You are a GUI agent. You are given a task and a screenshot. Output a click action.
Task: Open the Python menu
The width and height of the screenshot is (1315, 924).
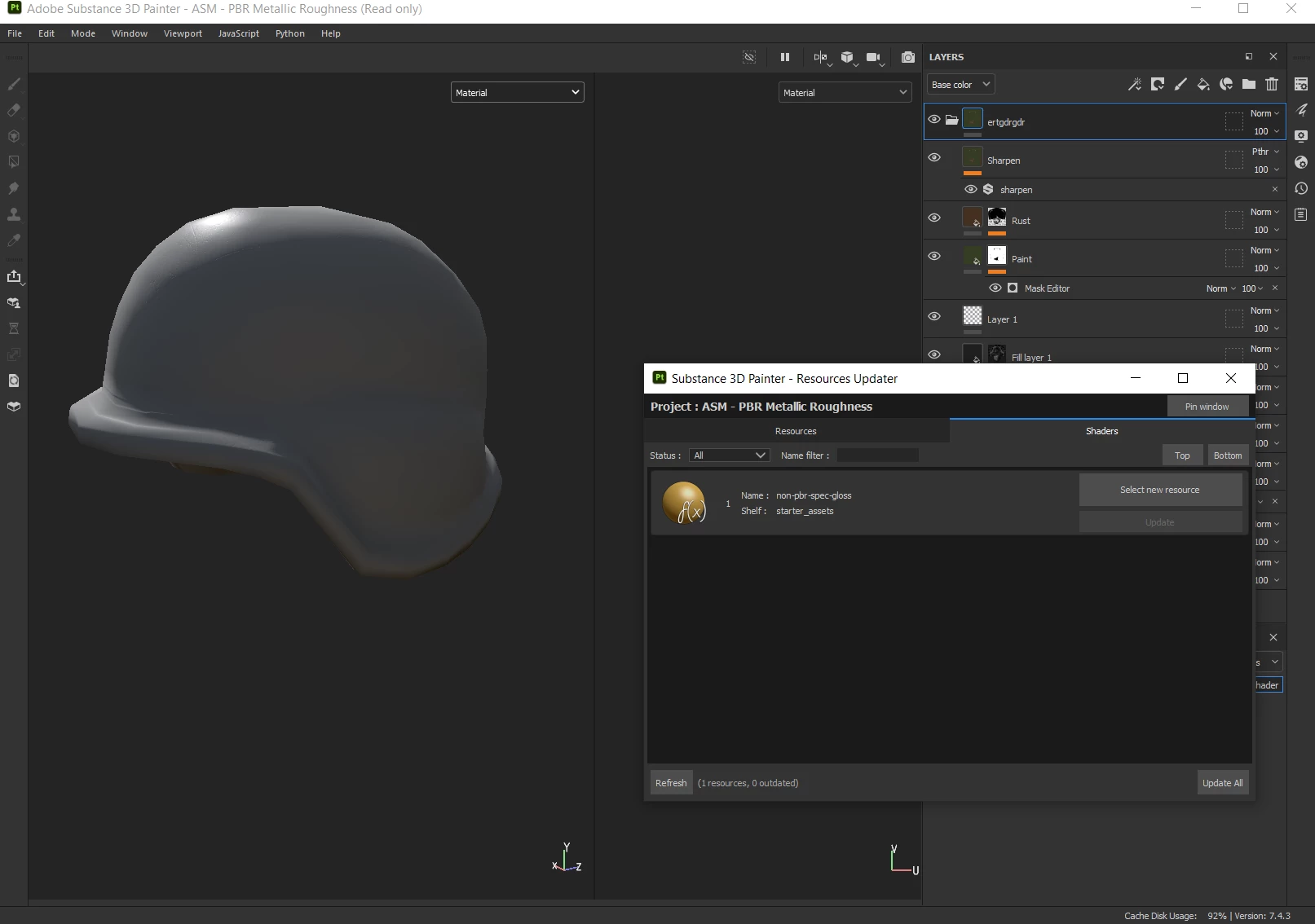tap(290, 33)
